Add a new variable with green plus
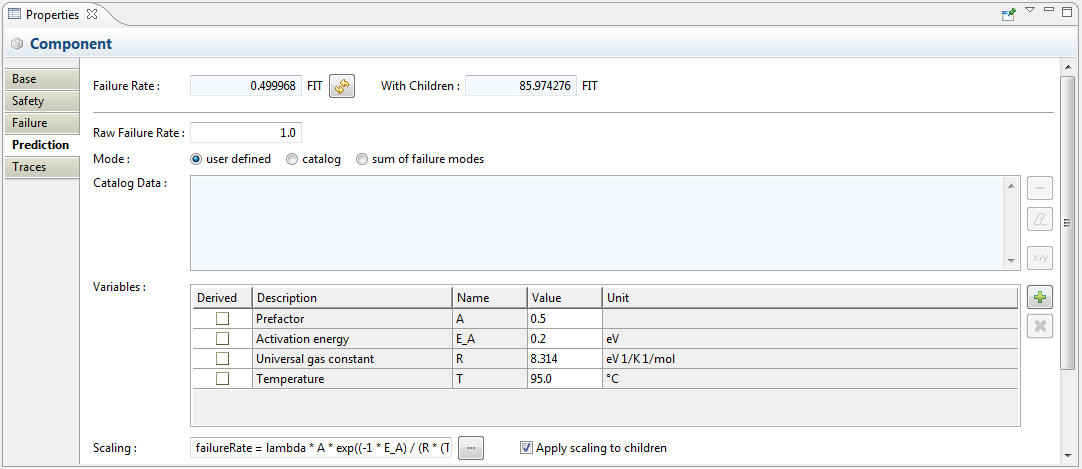 (1040, 297)
